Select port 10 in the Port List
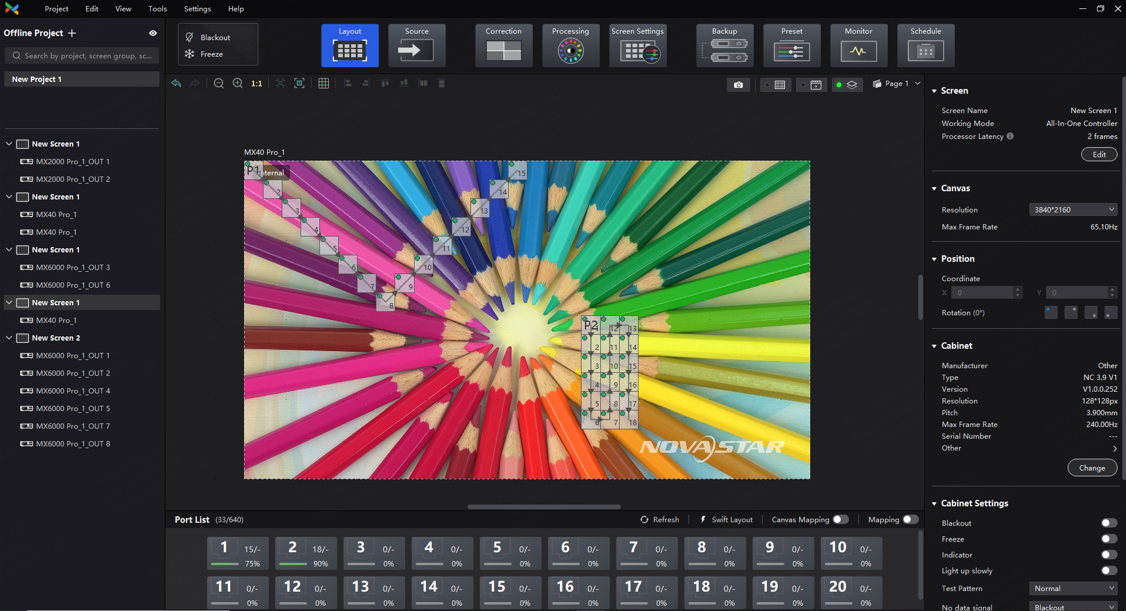 [x=852, y=554]
